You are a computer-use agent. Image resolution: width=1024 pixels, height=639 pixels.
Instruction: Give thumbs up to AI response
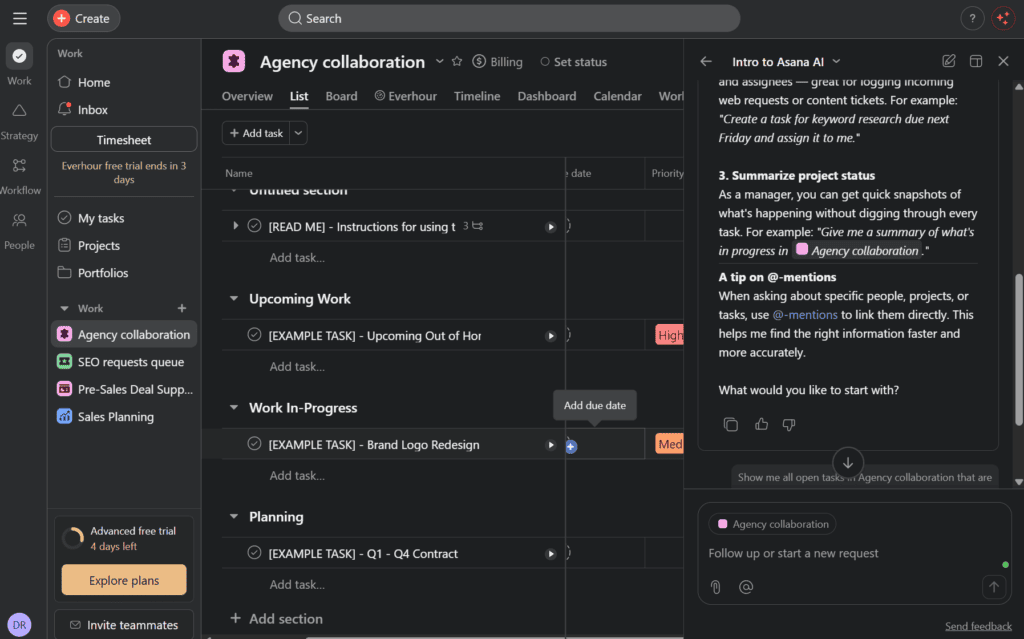(x=761, y=425)
